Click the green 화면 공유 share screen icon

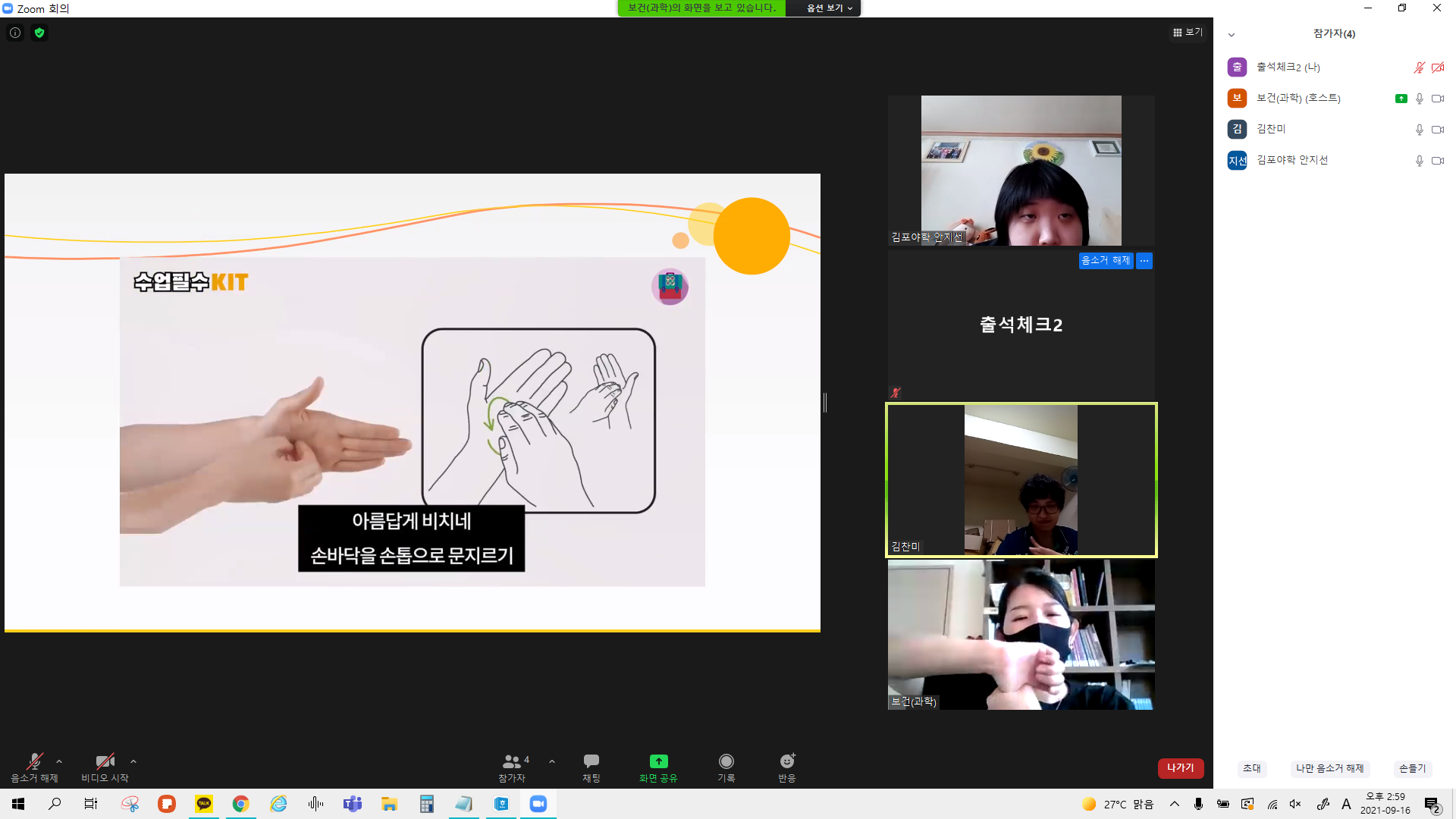pyautogui.click(x=658, y=761)
